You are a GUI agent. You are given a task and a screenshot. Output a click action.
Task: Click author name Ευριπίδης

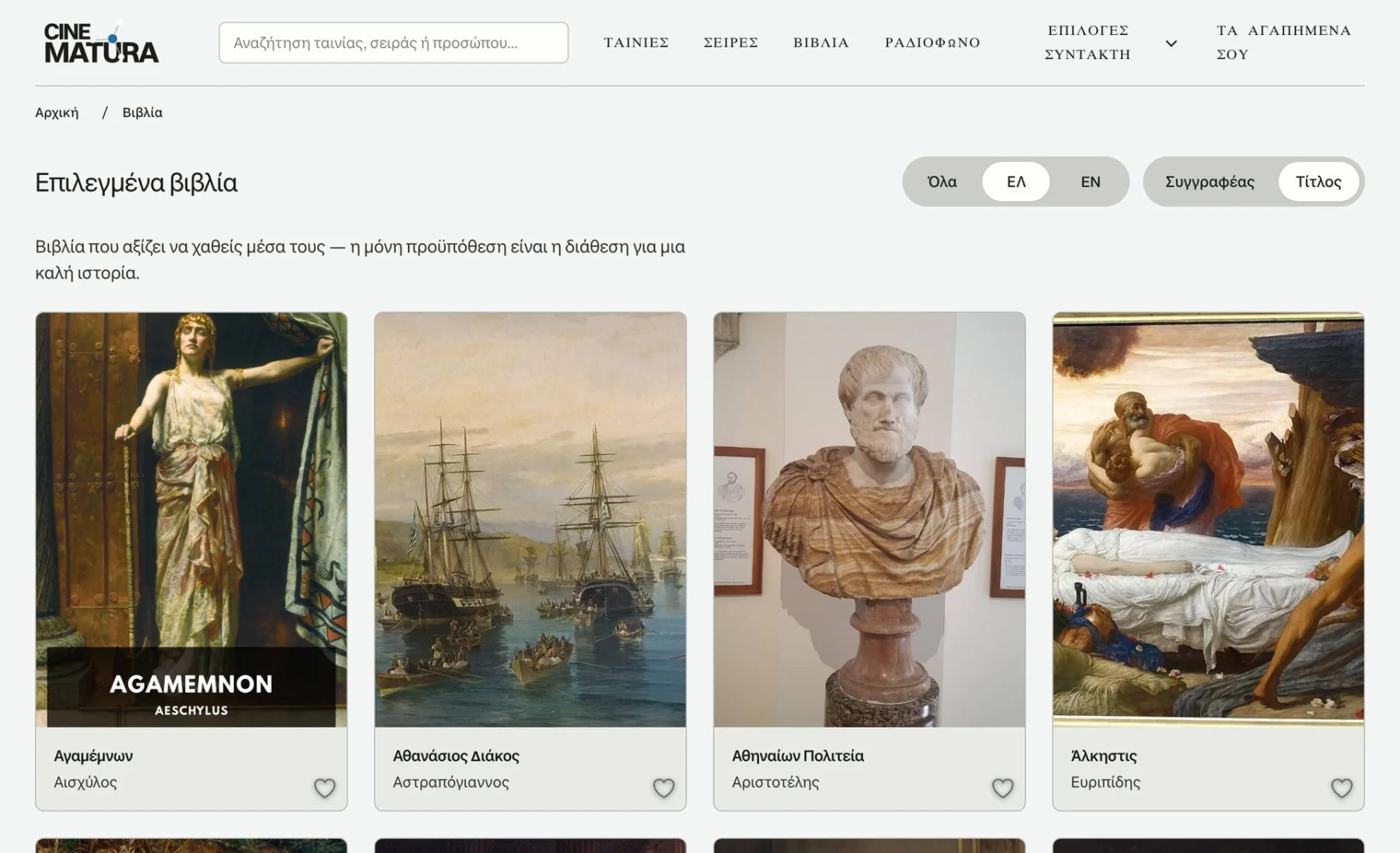coord(1105,782)
